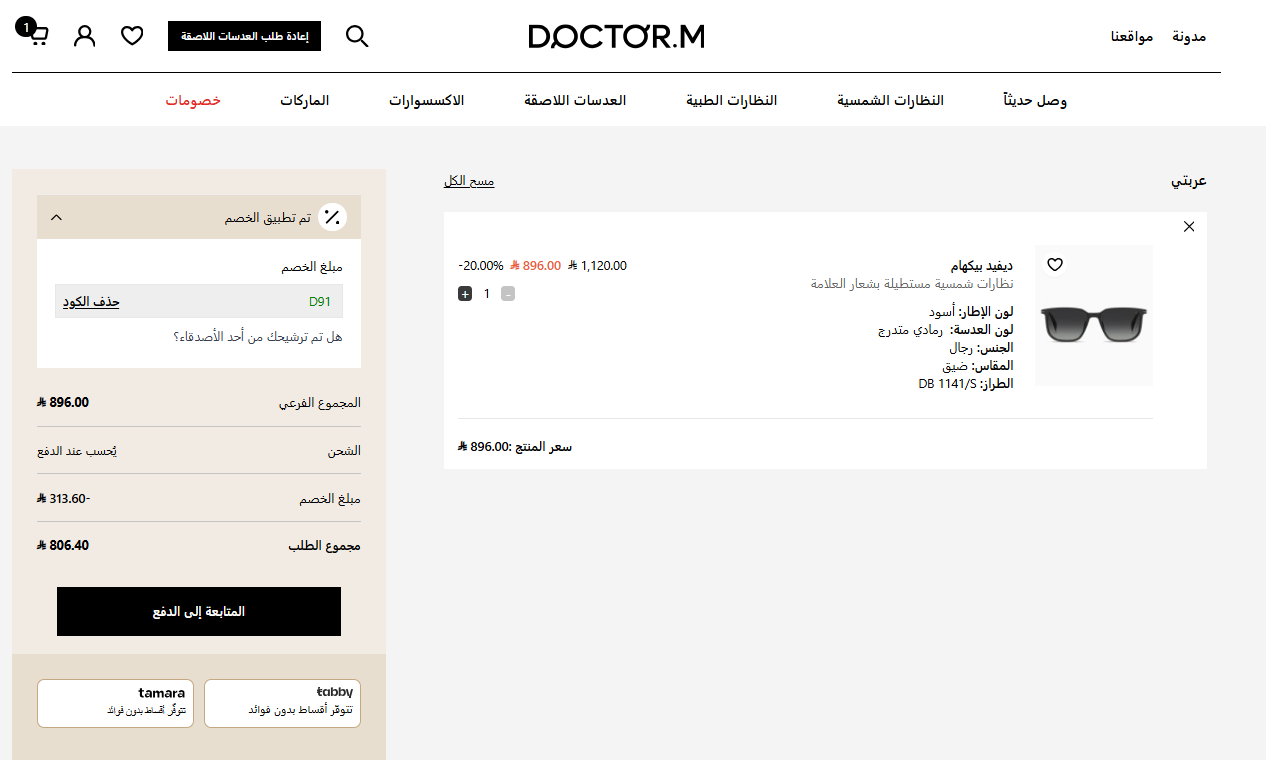Open the account profile icon

coord(84,35)
